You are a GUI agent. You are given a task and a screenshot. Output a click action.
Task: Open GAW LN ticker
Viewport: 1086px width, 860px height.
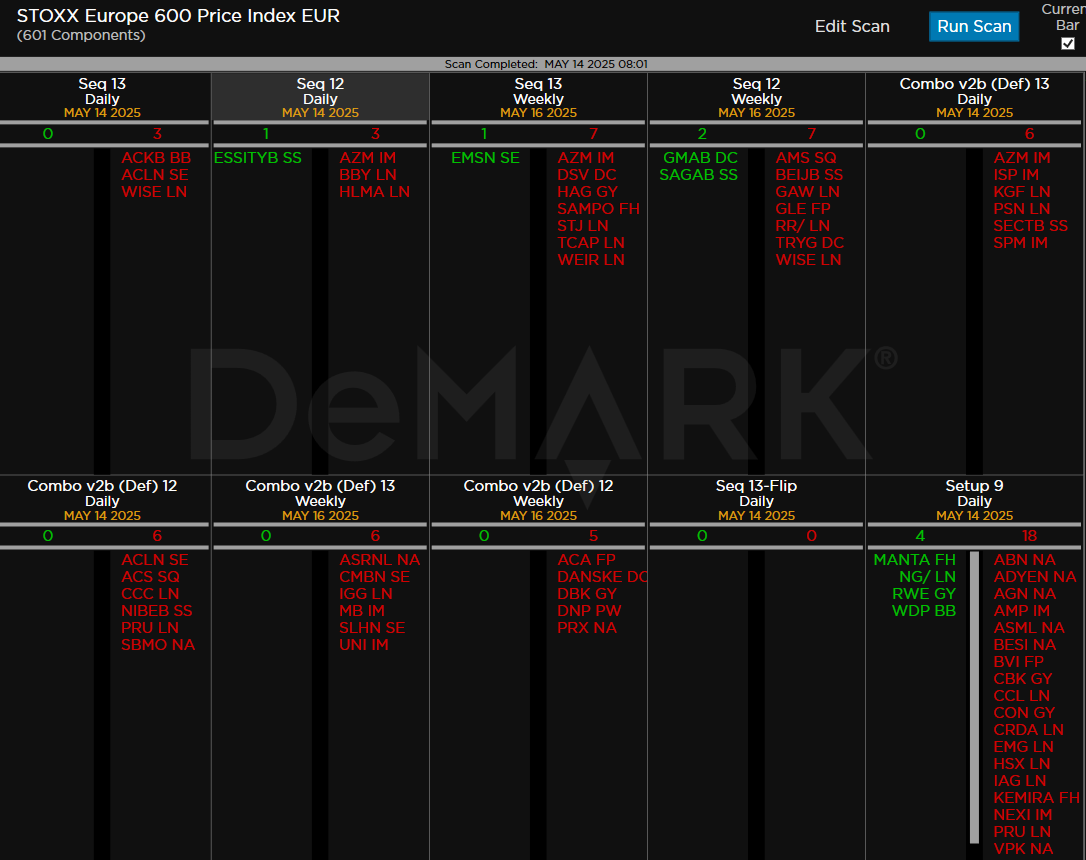(807, 192)
